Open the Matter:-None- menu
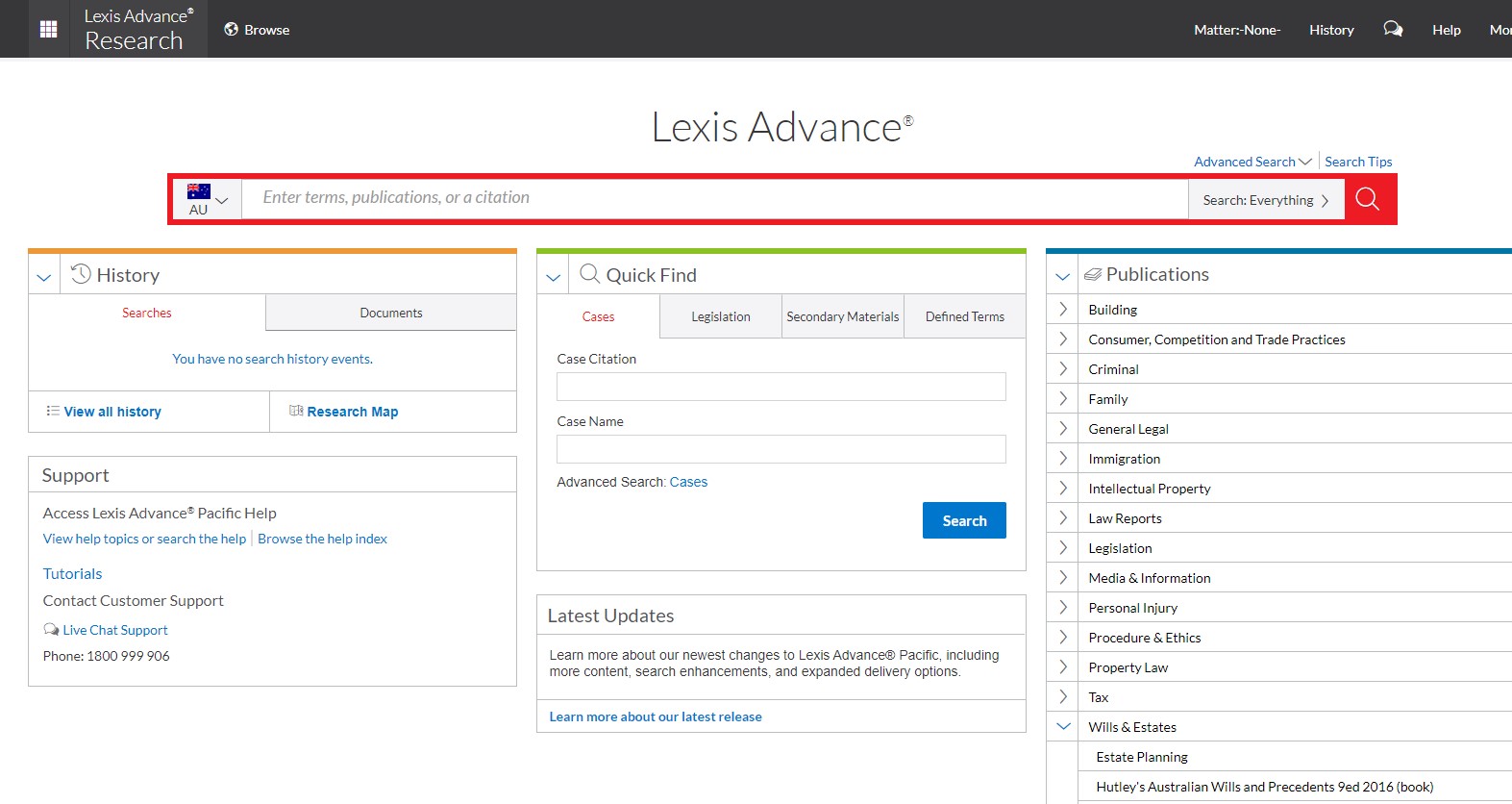1512x804 pixels. click(x=1237, y=30)
